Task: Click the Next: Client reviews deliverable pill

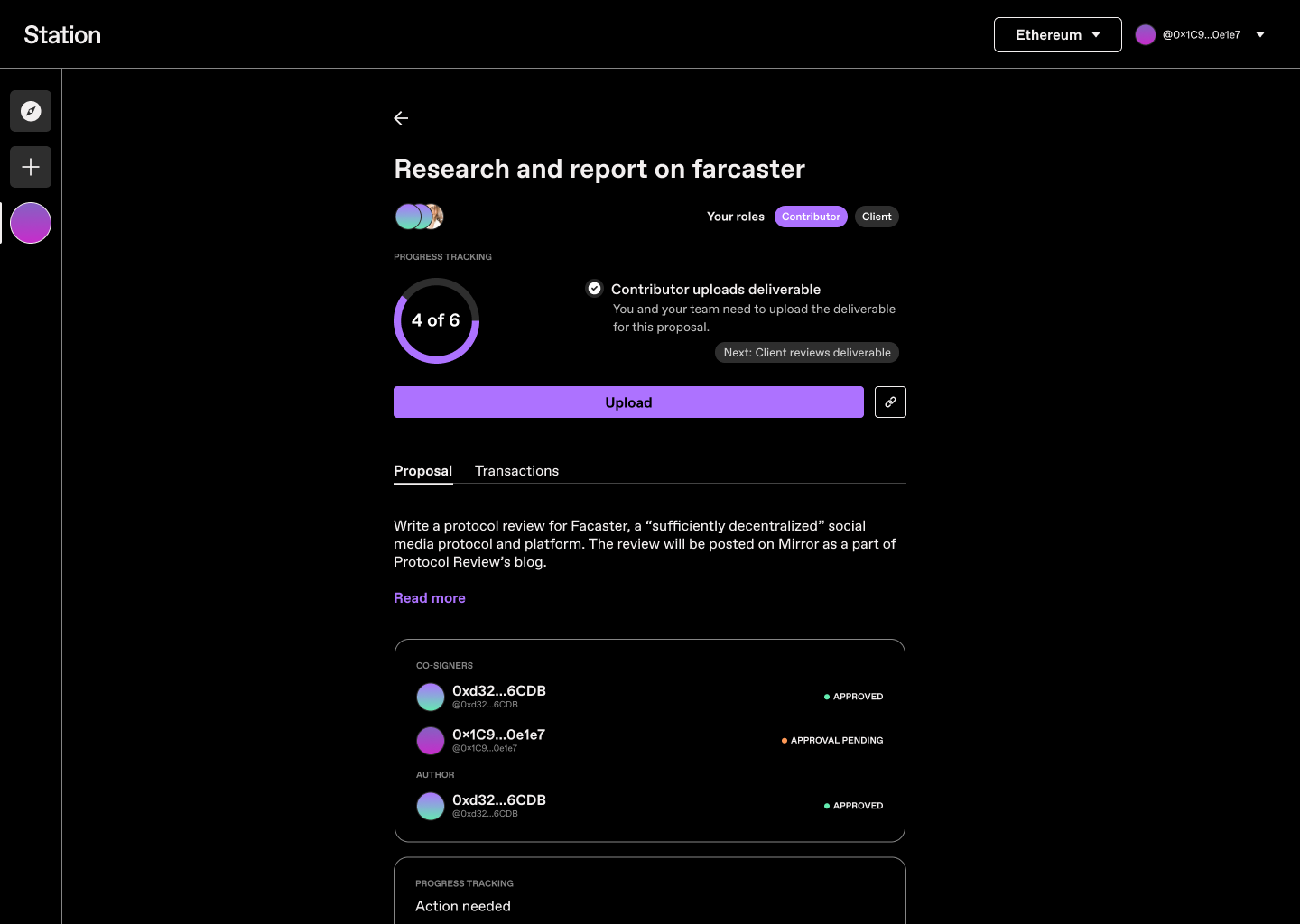Action: pyautogui.click(x=807, y=353)
